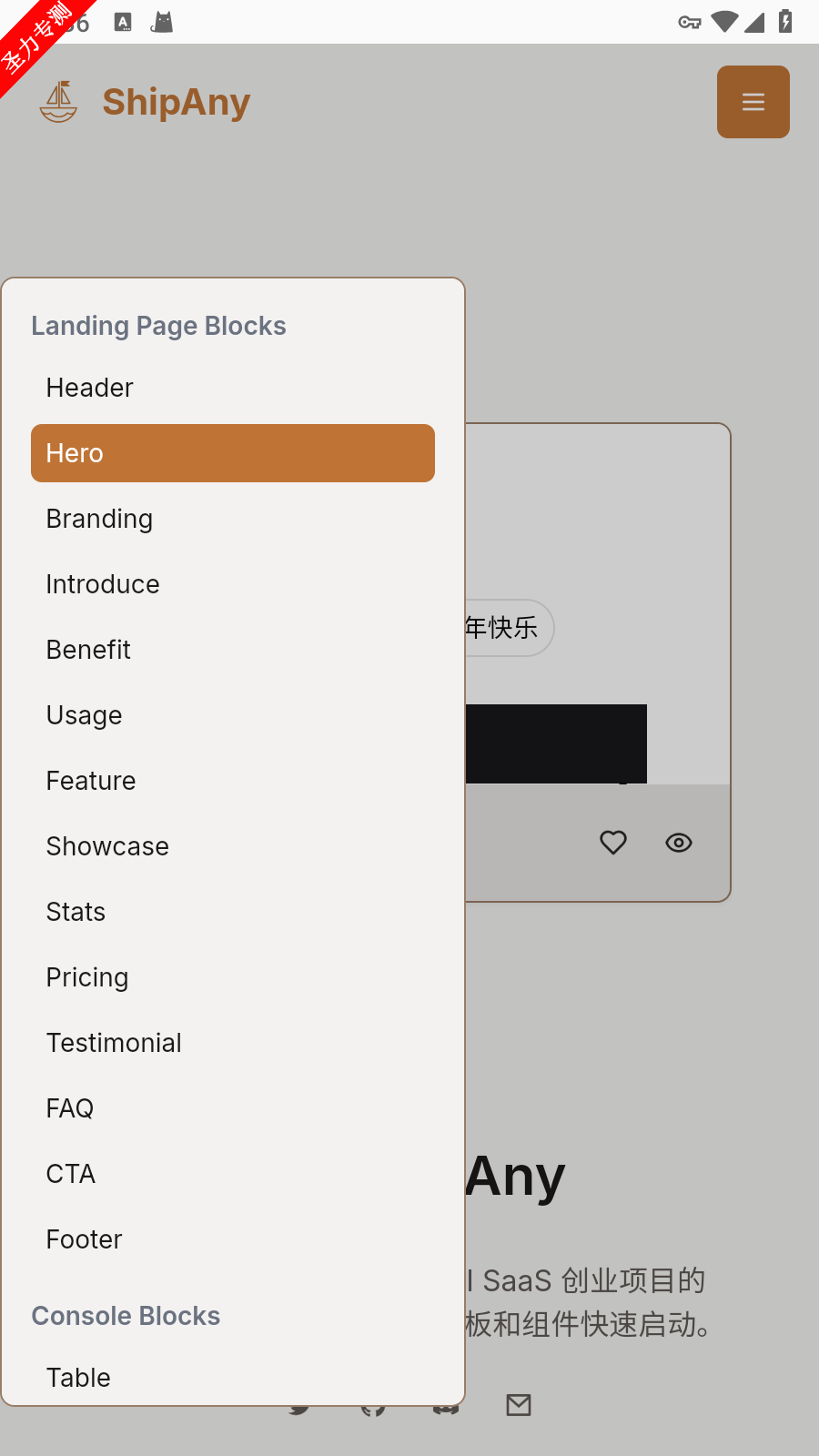Screen dimensions: 819x1456
Task: Preview the card using the eye icon
Action: click(x=679, y=843)
